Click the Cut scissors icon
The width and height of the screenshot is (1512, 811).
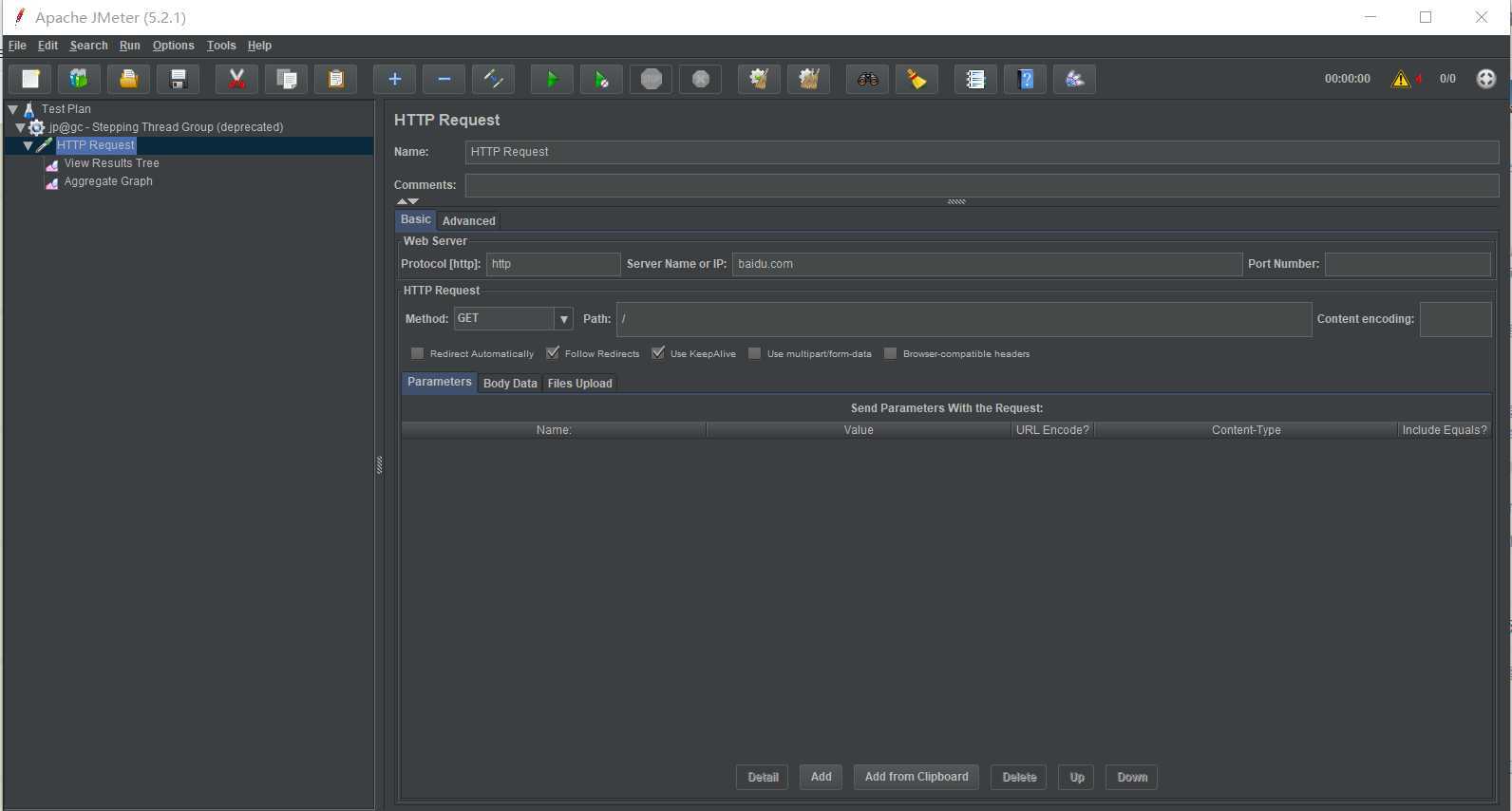point(237,79)
